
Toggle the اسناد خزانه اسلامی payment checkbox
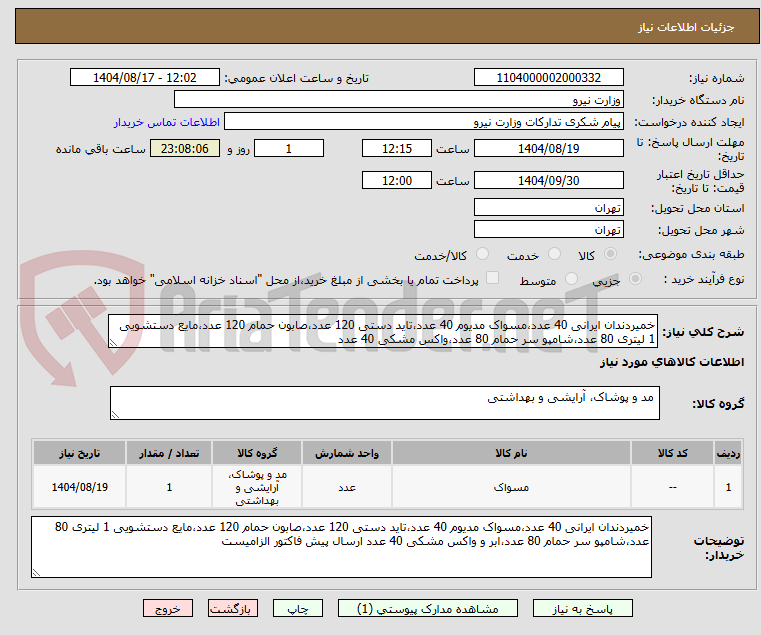click(492, 279)
